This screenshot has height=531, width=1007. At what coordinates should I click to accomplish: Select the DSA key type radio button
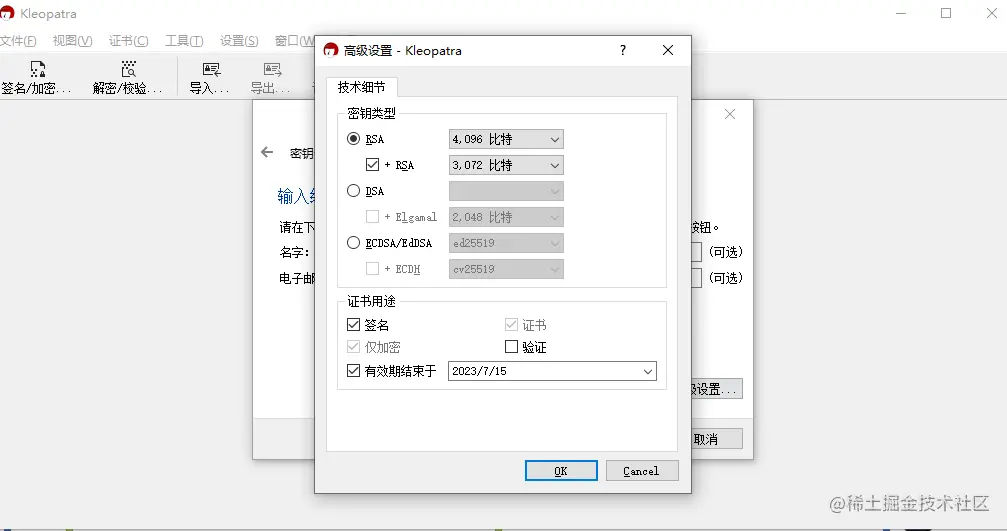[353, 191]
